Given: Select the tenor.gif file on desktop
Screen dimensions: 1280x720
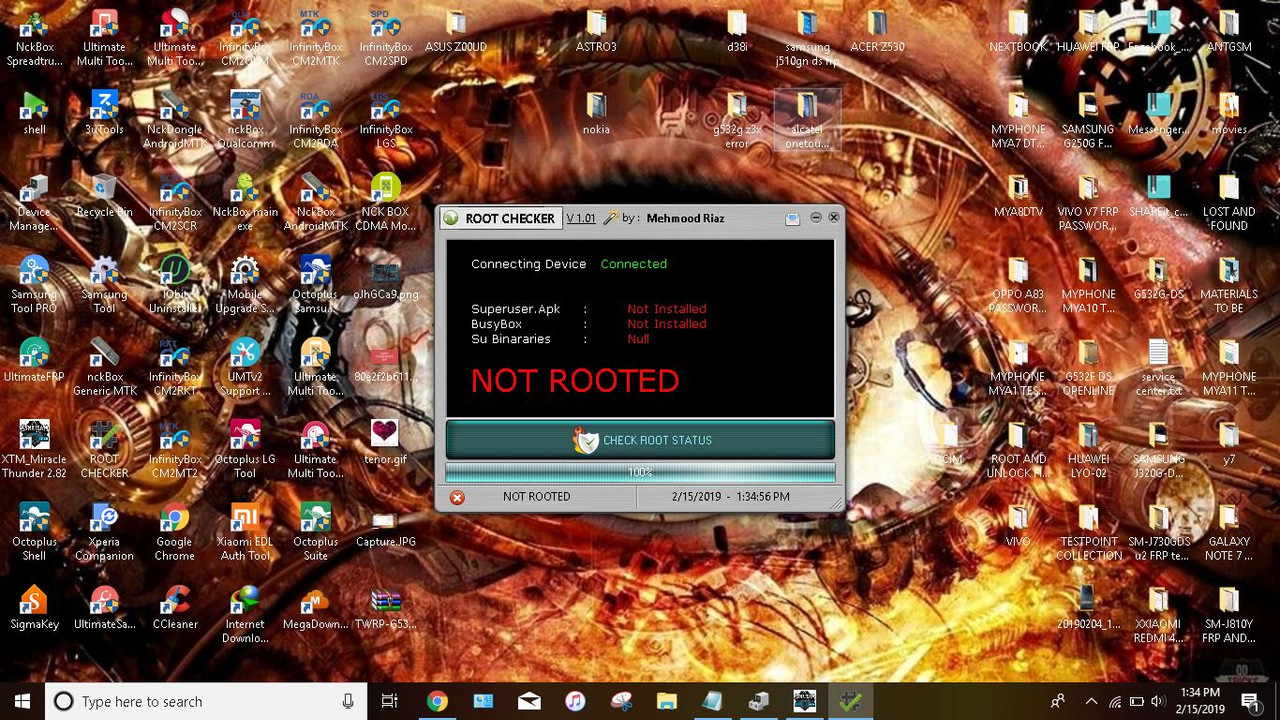Looking at the screenshot, I should [x=386, y=443].
